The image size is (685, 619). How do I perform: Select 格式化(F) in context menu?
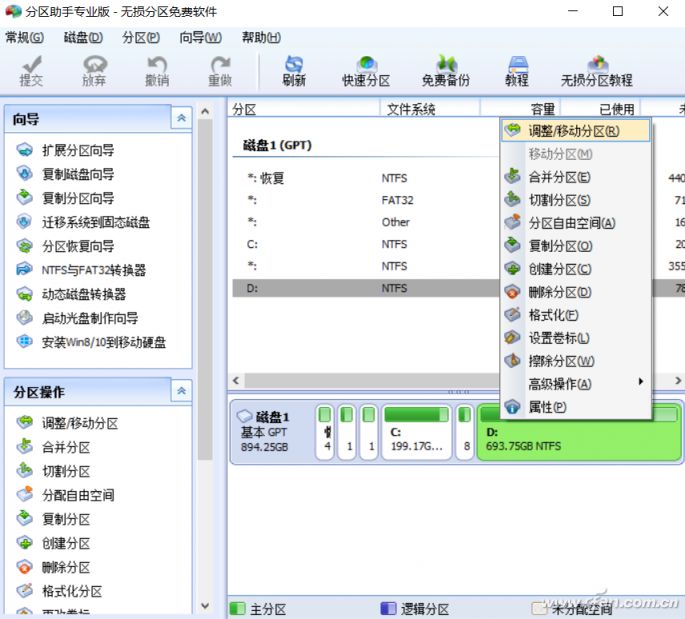[x=575, y=315]
